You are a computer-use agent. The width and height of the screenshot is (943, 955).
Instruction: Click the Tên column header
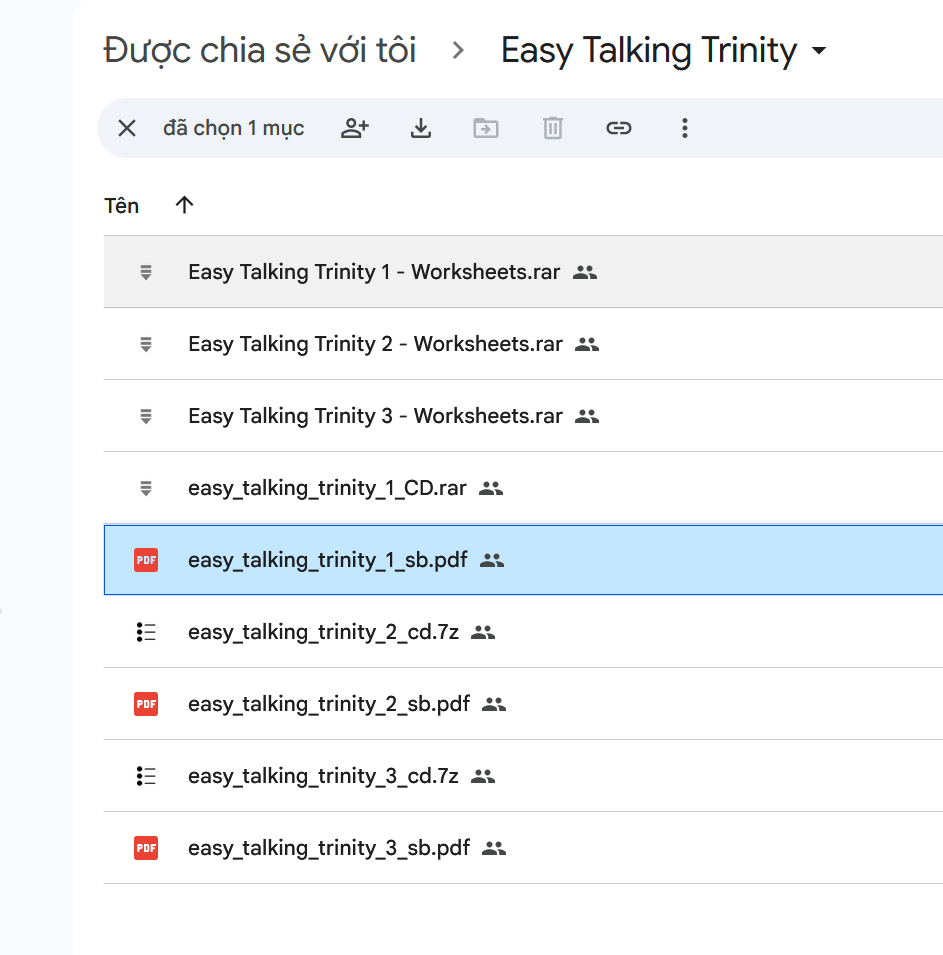[x=122, y=206]
